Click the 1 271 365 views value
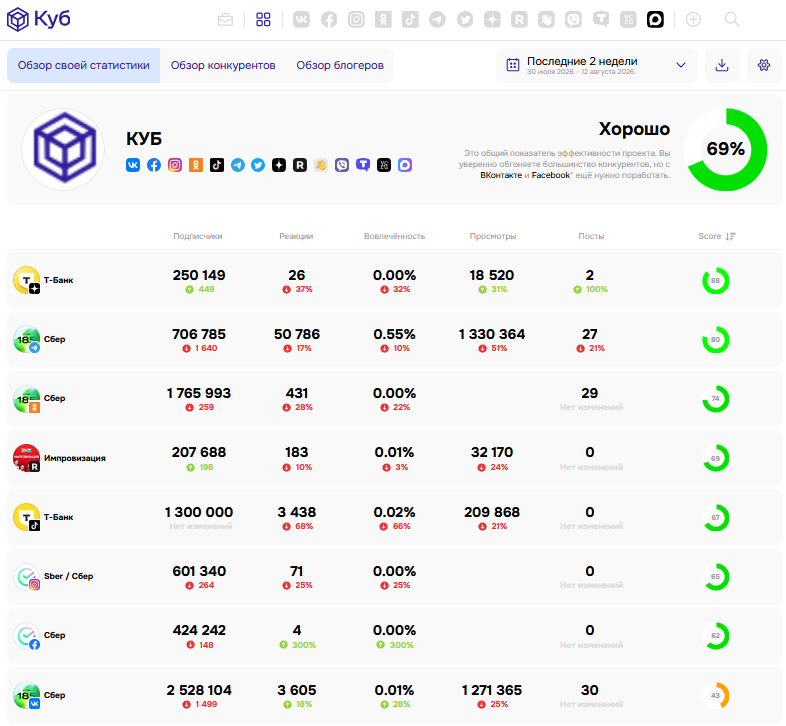Viewport: 786px width, 726px height. (492, 690)
